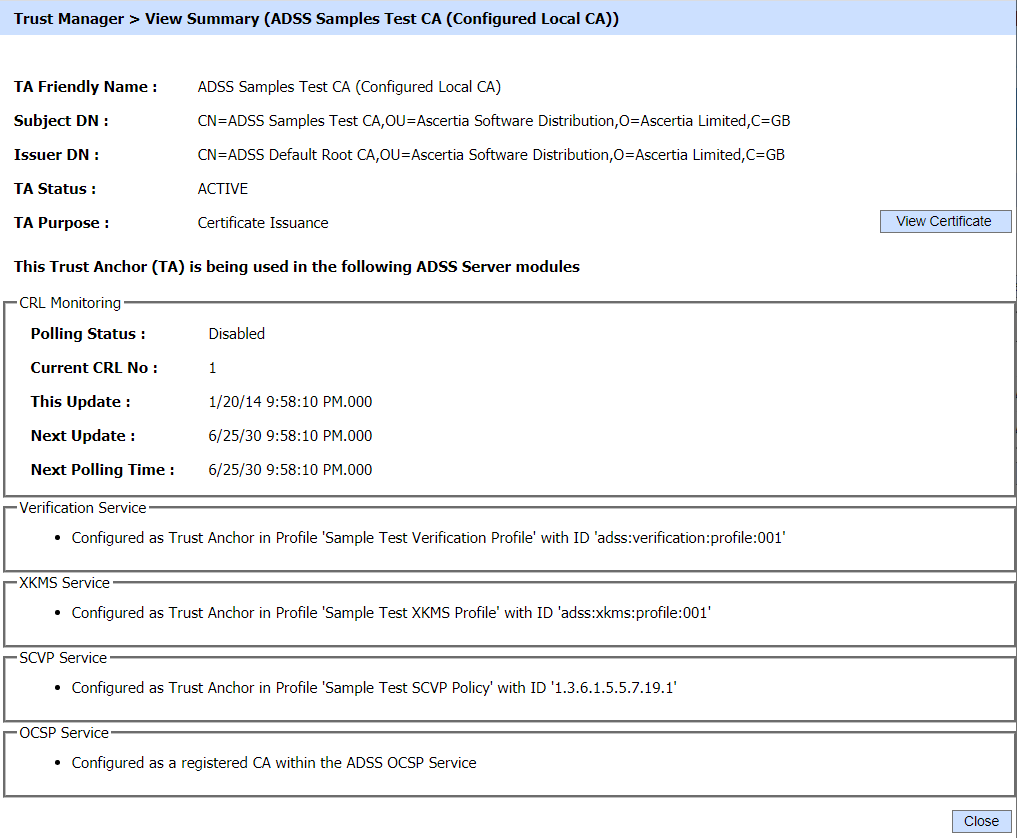Click the This Update date value

[290, 402]
